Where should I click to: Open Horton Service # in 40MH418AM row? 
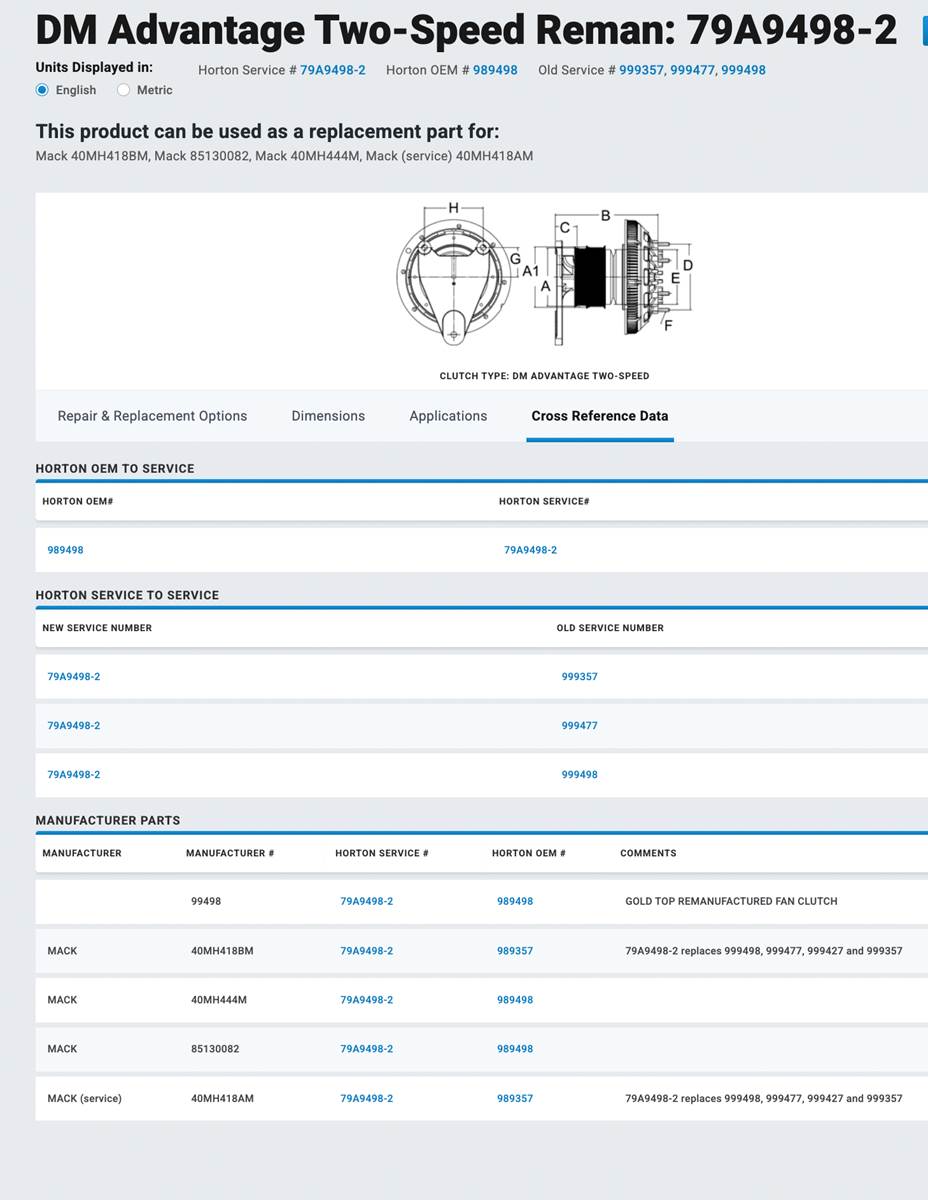(367, 1098)
